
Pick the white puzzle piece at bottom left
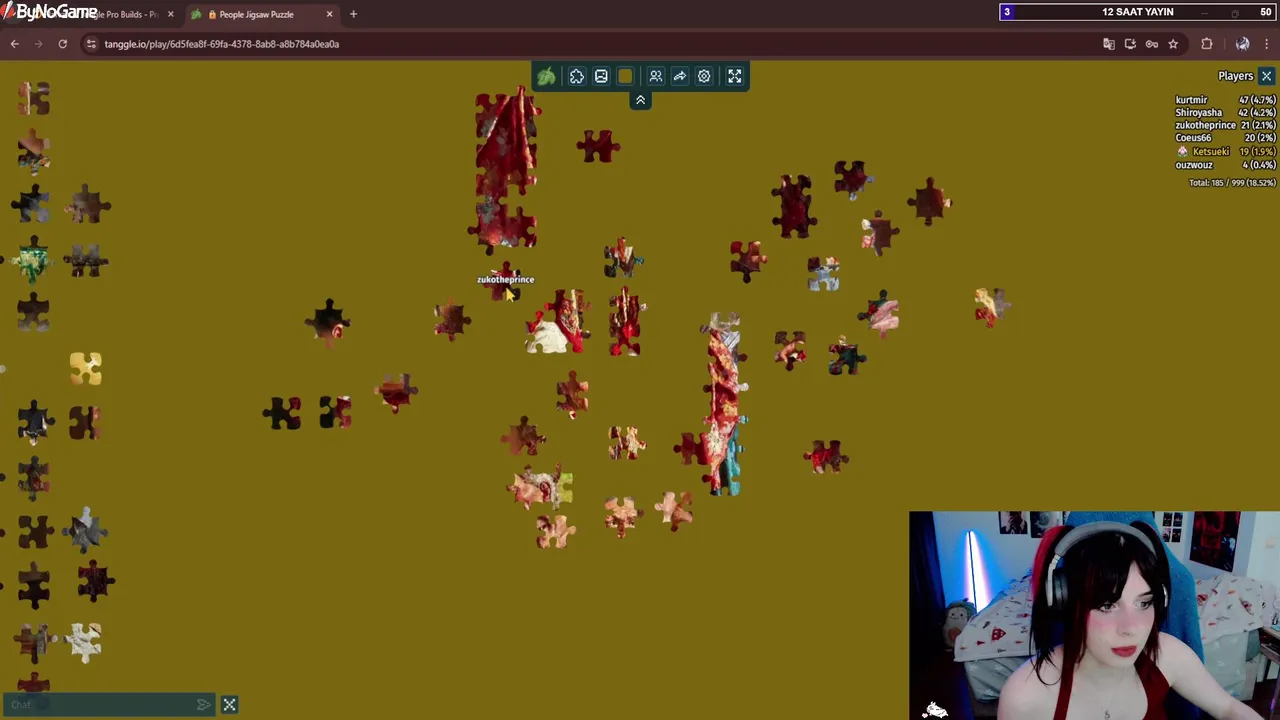pyautogui.click(x=85, y=642)
